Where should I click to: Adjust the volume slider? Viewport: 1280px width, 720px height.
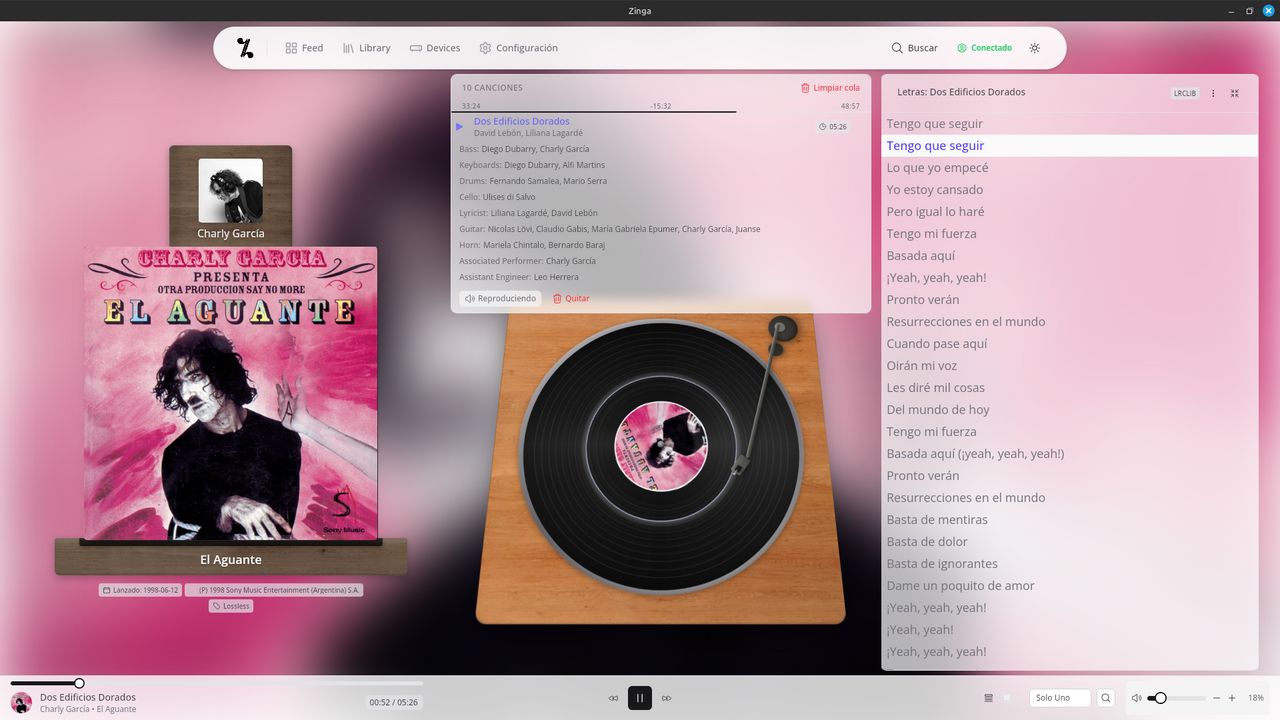(x=1176, y=698)
